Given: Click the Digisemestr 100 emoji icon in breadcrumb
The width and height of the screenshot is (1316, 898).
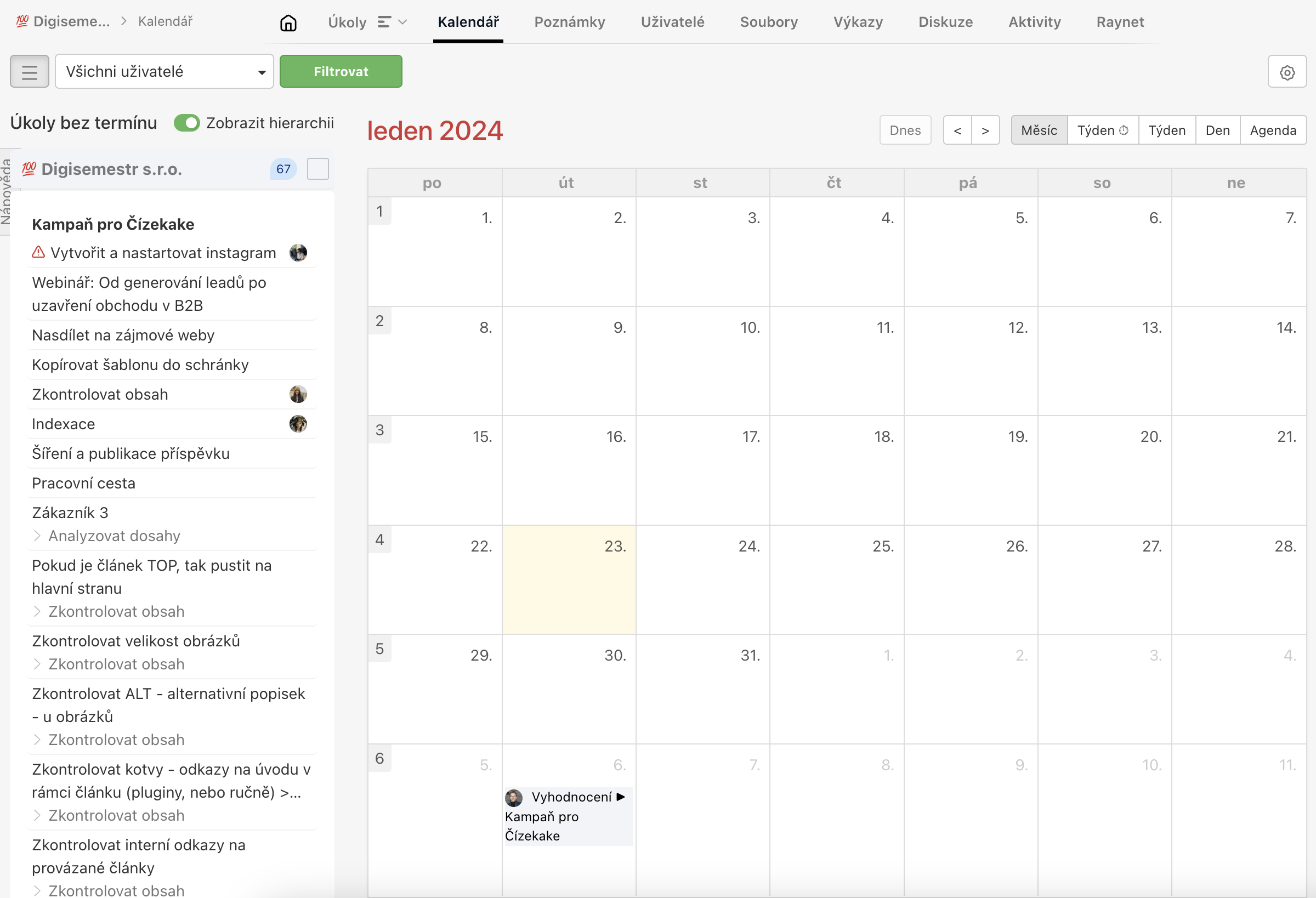Looking at the screenshot, I should [22, 21].
